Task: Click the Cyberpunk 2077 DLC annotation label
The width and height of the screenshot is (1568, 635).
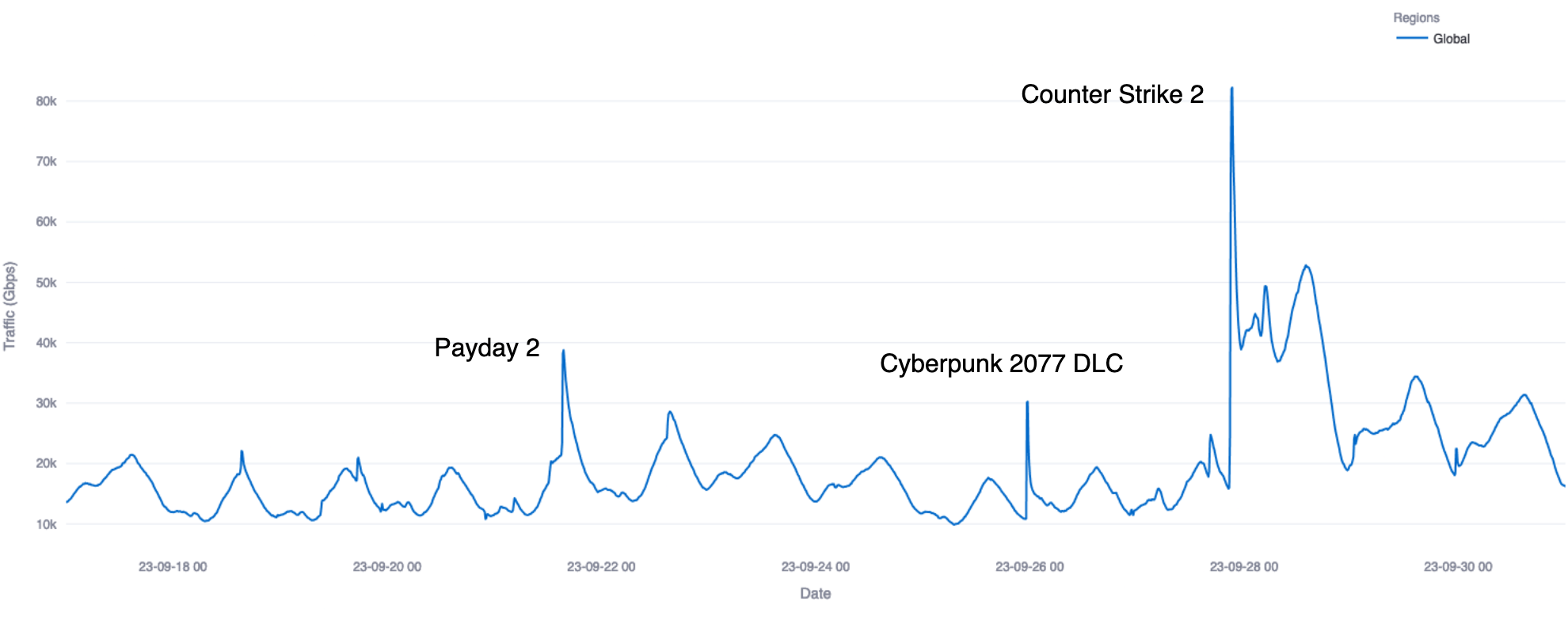Action: [1001, 363]
